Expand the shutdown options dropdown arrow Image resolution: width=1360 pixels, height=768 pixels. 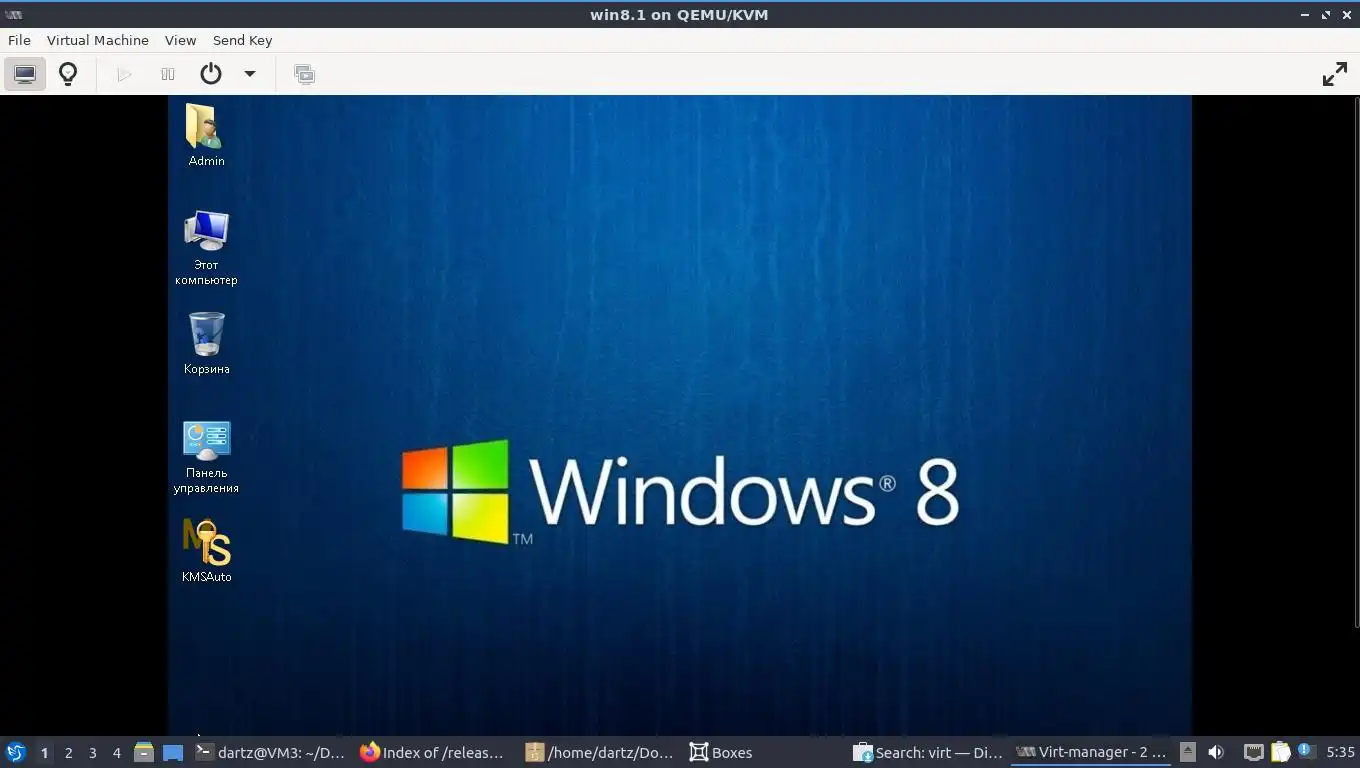pos(250,74)
